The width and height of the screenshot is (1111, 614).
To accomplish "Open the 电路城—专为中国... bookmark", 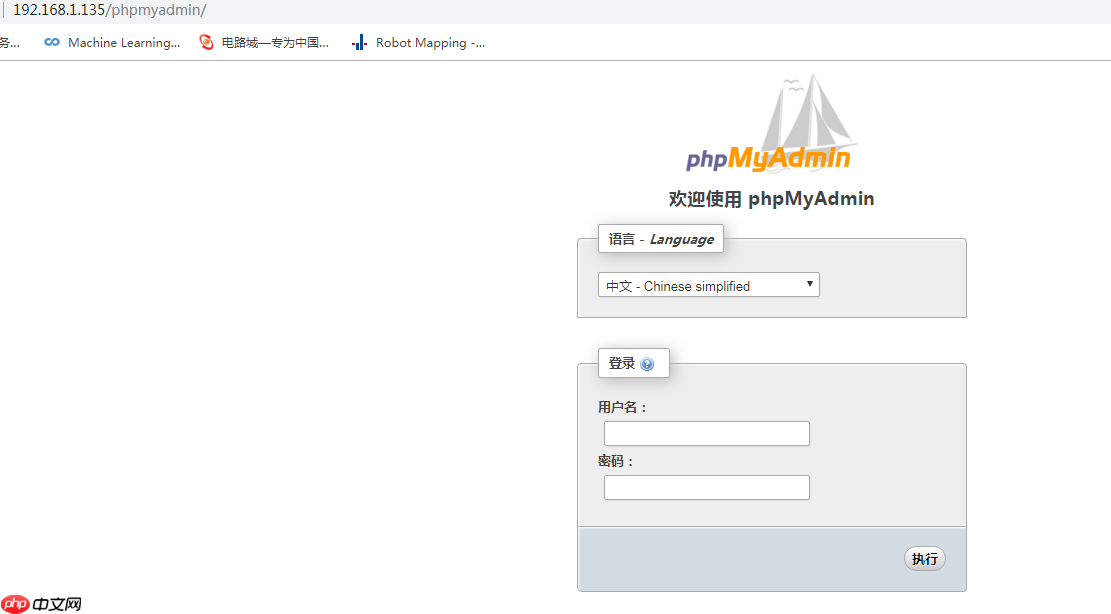I will pos(264,42).
